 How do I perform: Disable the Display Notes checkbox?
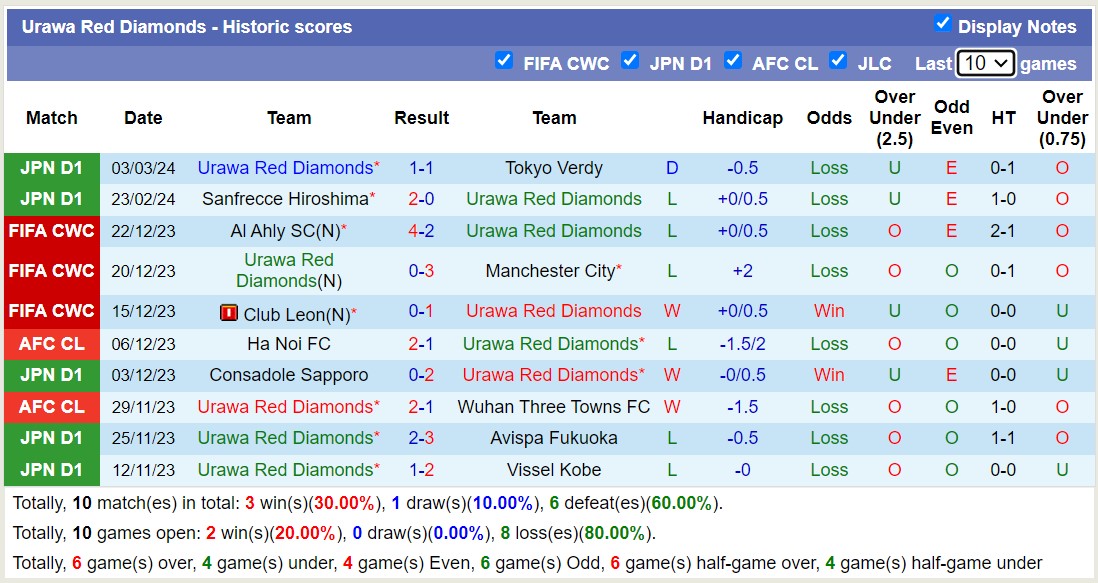[x=941, y=26]
